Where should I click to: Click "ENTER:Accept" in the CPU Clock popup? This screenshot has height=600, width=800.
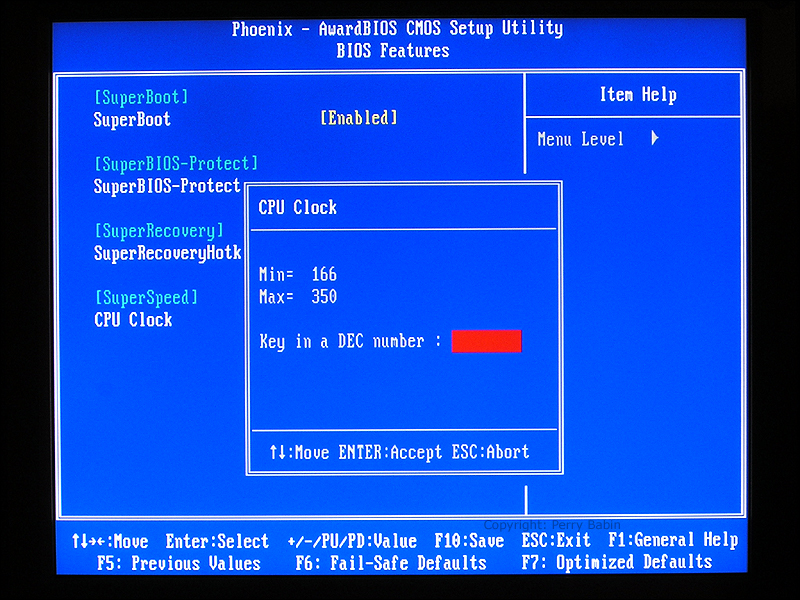pos(390,453)
